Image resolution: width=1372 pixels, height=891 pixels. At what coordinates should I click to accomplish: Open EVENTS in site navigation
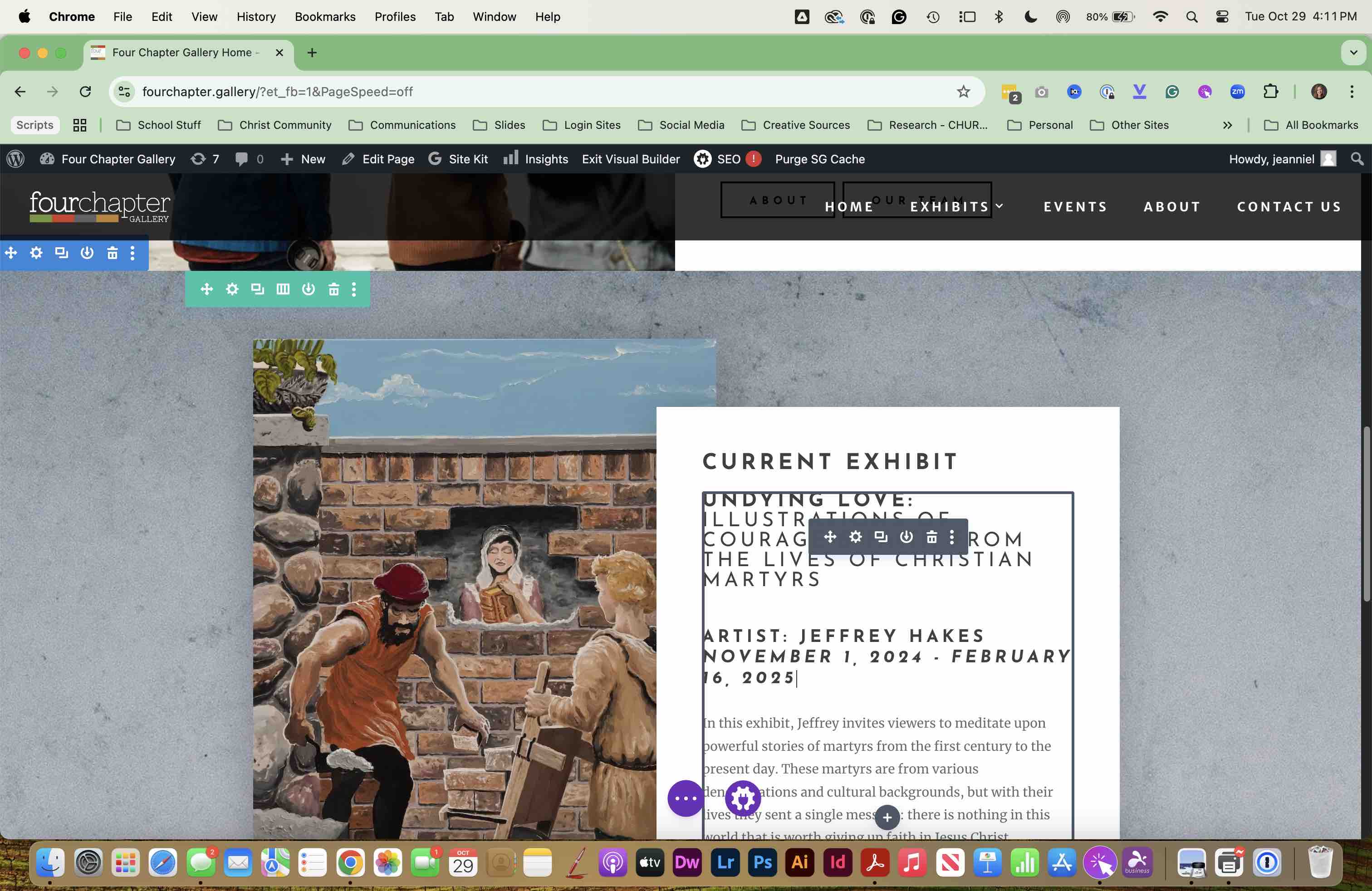[x=1076, y=207]
